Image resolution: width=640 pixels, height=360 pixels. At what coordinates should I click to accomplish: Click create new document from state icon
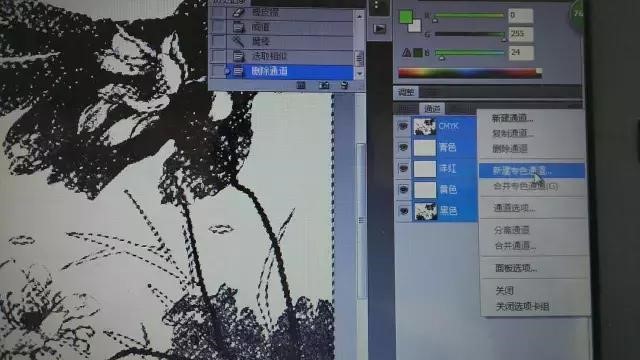pos(301,85)
